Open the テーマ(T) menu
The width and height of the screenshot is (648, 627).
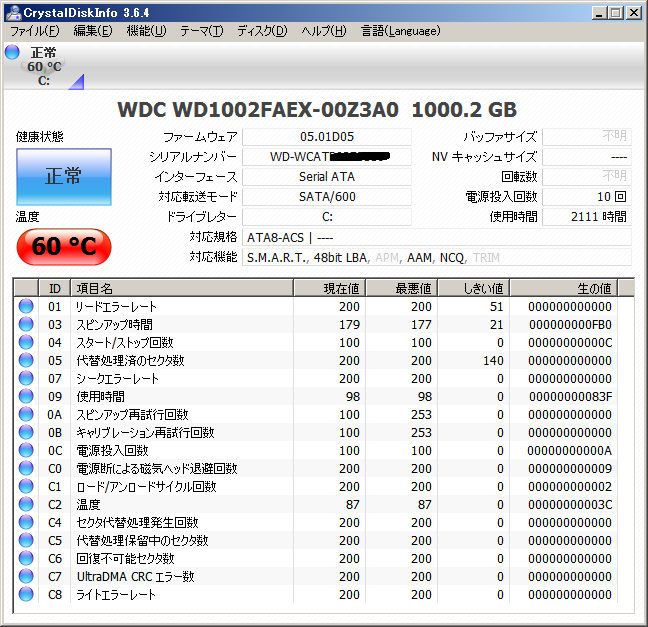point(201,31)
